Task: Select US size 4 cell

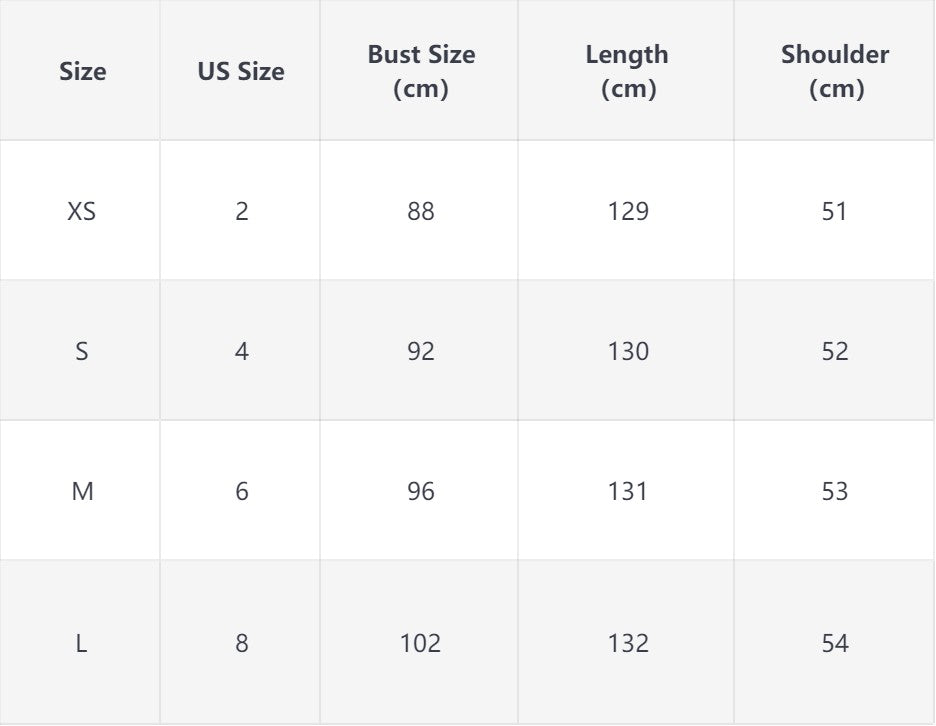Action: (x=241, y=351)
